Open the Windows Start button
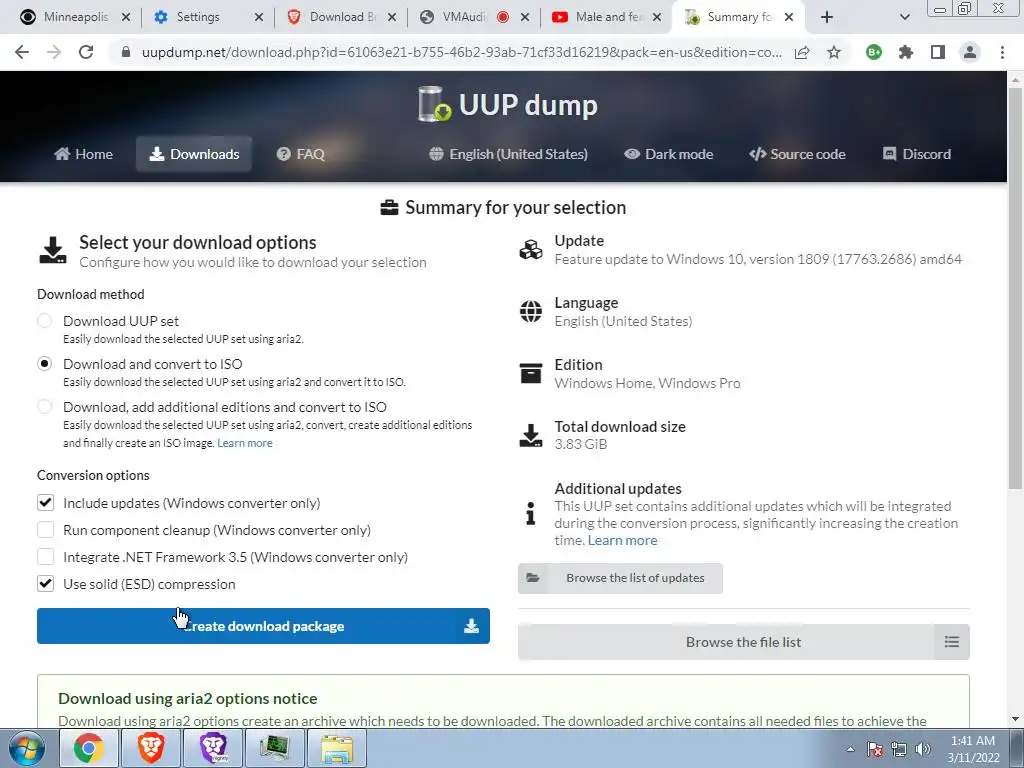1024x768 pixels. click(x=27, y=748)
